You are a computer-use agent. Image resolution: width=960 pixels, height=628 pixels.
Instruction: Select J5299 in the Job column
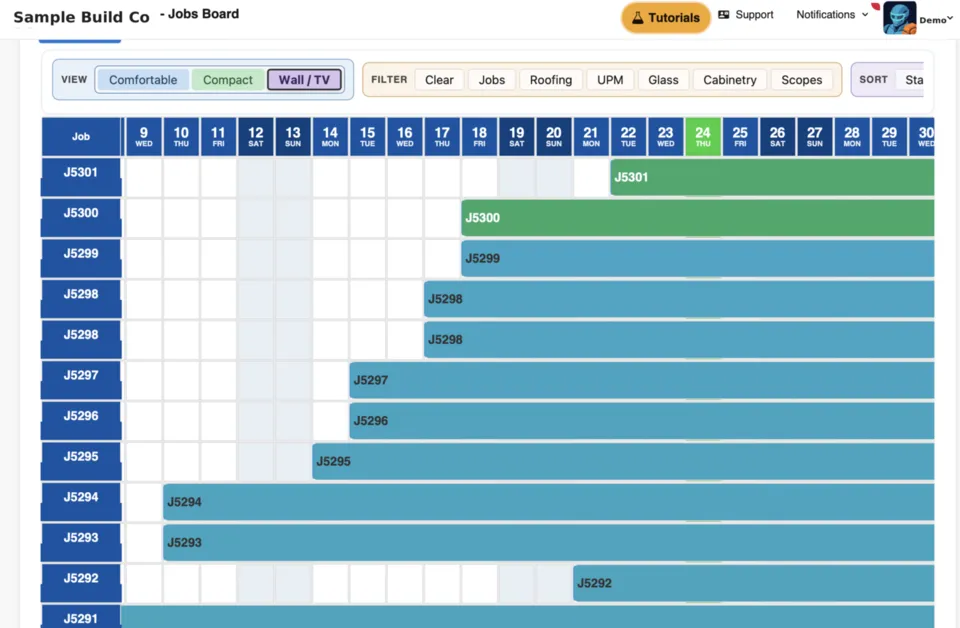(x=81, y=258)
